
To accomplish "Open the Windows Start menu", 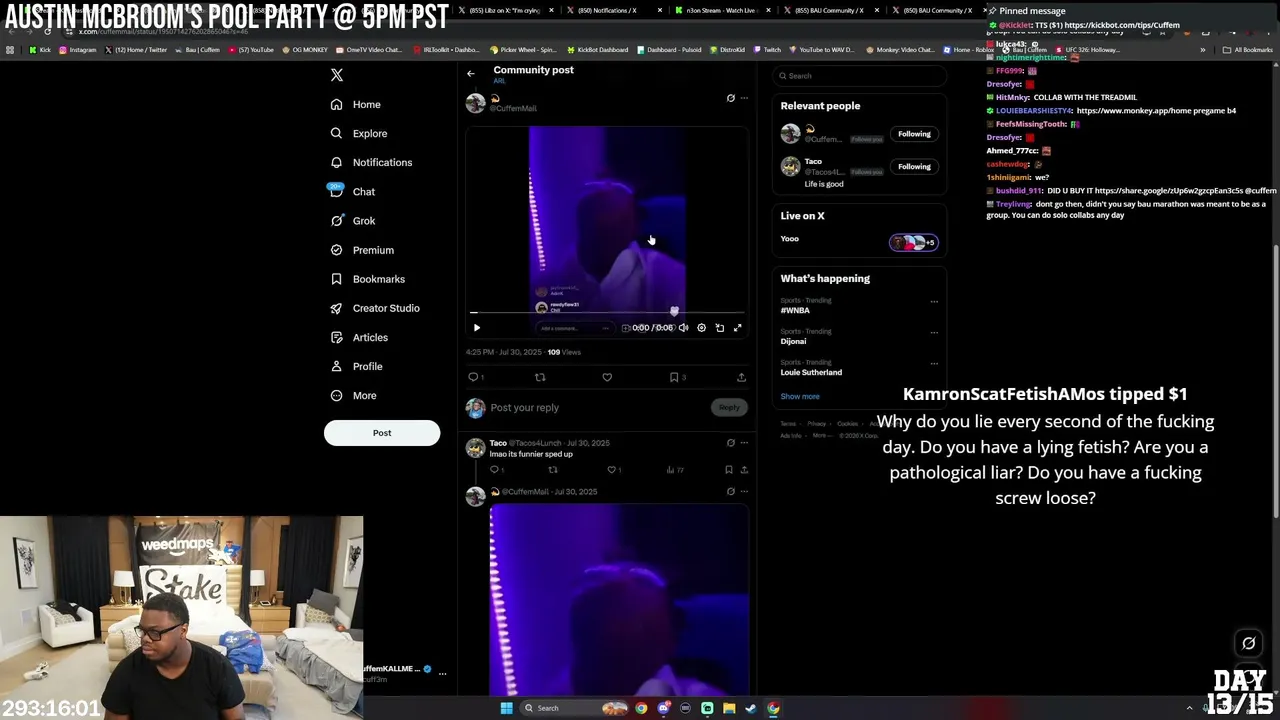I will [x=506, y=708].
